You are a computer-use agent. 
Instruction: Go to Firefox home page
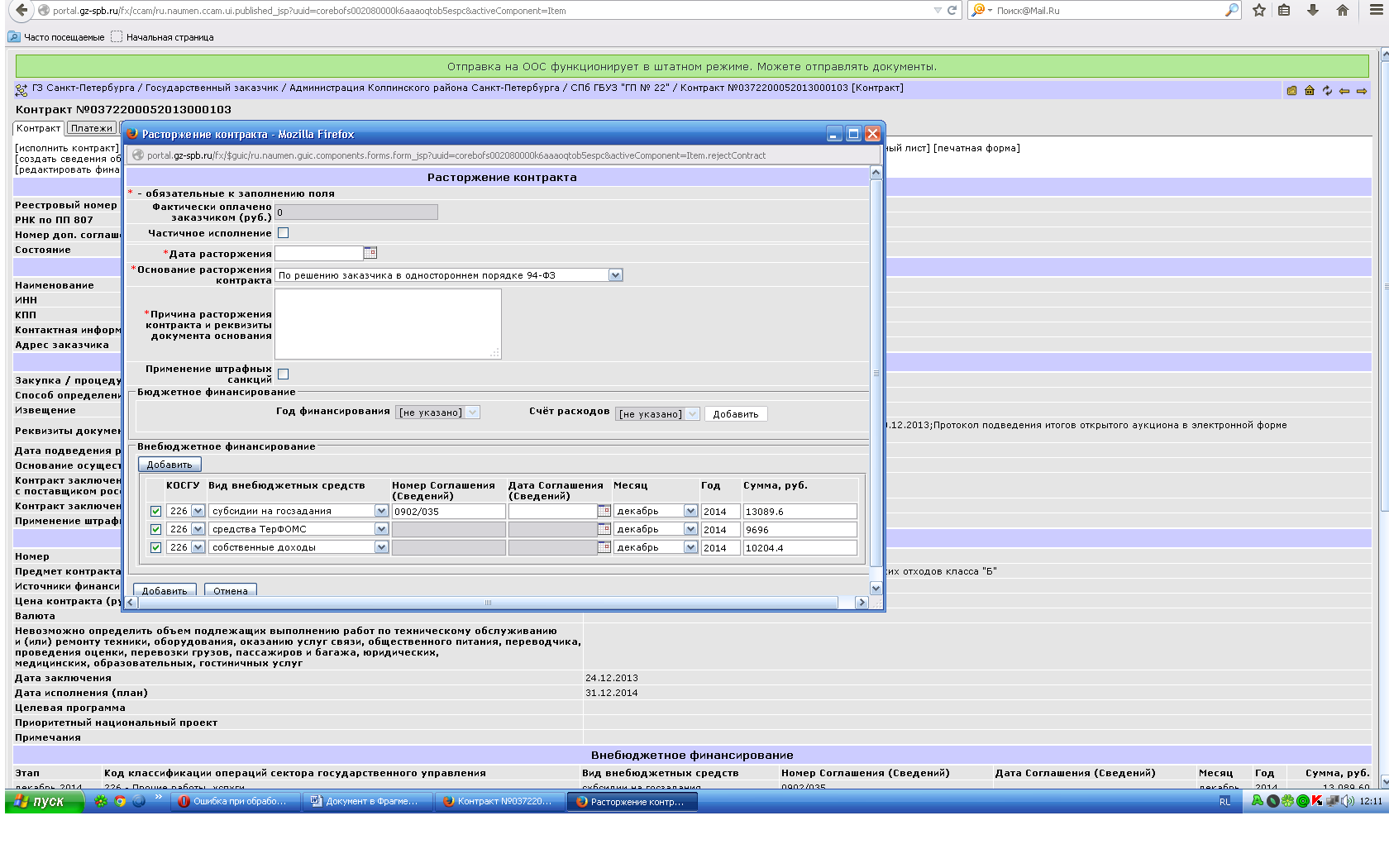(x=1343, y=11)
